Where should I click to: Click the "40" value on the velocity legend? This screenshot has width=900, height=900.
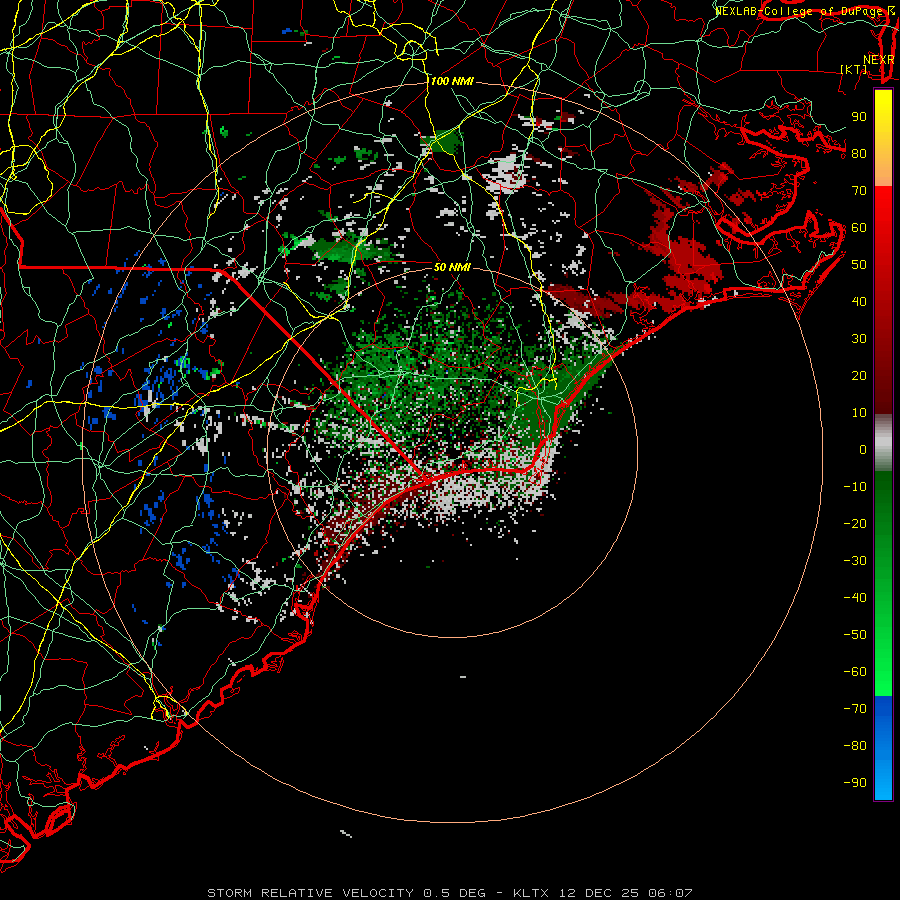tap(859, 301)
